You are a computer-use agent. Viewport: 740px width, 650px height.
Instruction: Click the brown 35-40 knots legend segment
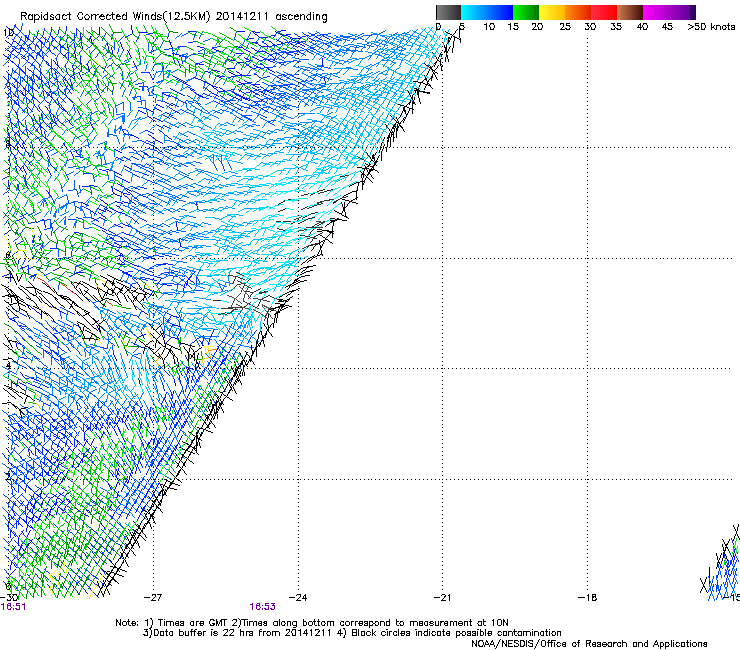[x=630, y=12]
